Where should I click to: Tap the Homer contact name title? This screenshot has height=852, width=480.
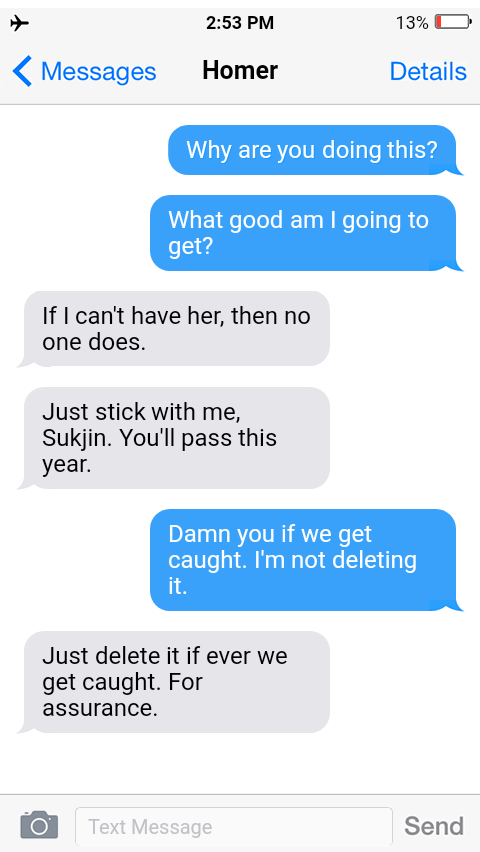pyautogui.click(x=240, y=71)
